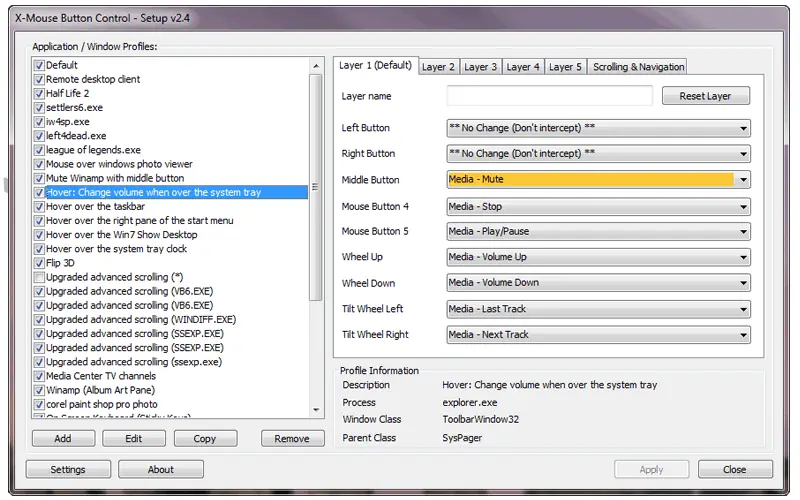Open the Wheel Up action dropdown

coord(598,257)
